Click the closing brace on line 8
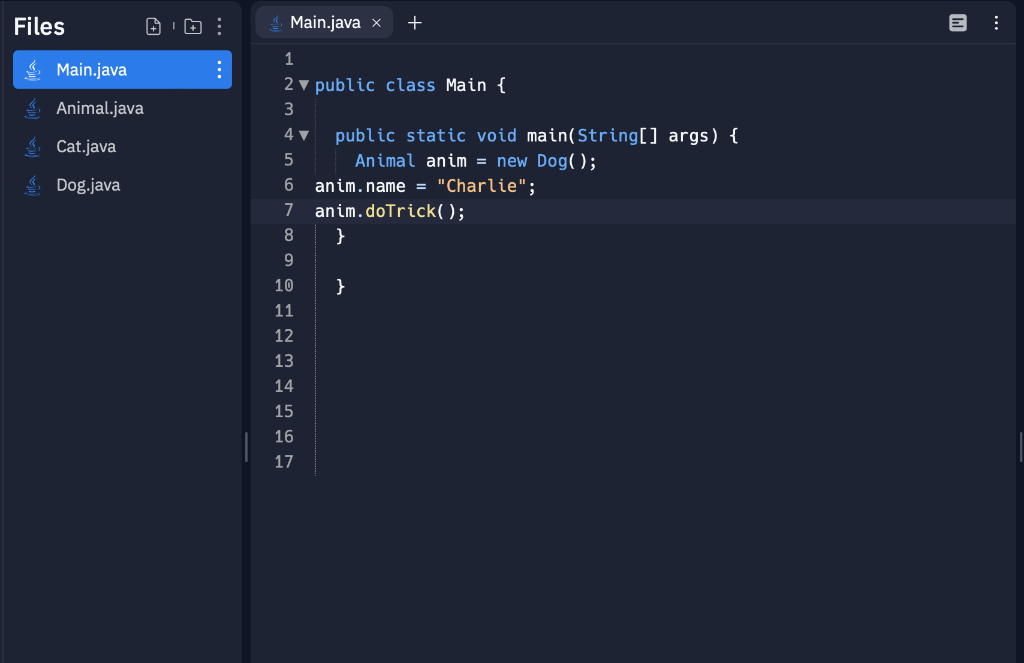This screenshot has height=663, width=1024. 340,236
